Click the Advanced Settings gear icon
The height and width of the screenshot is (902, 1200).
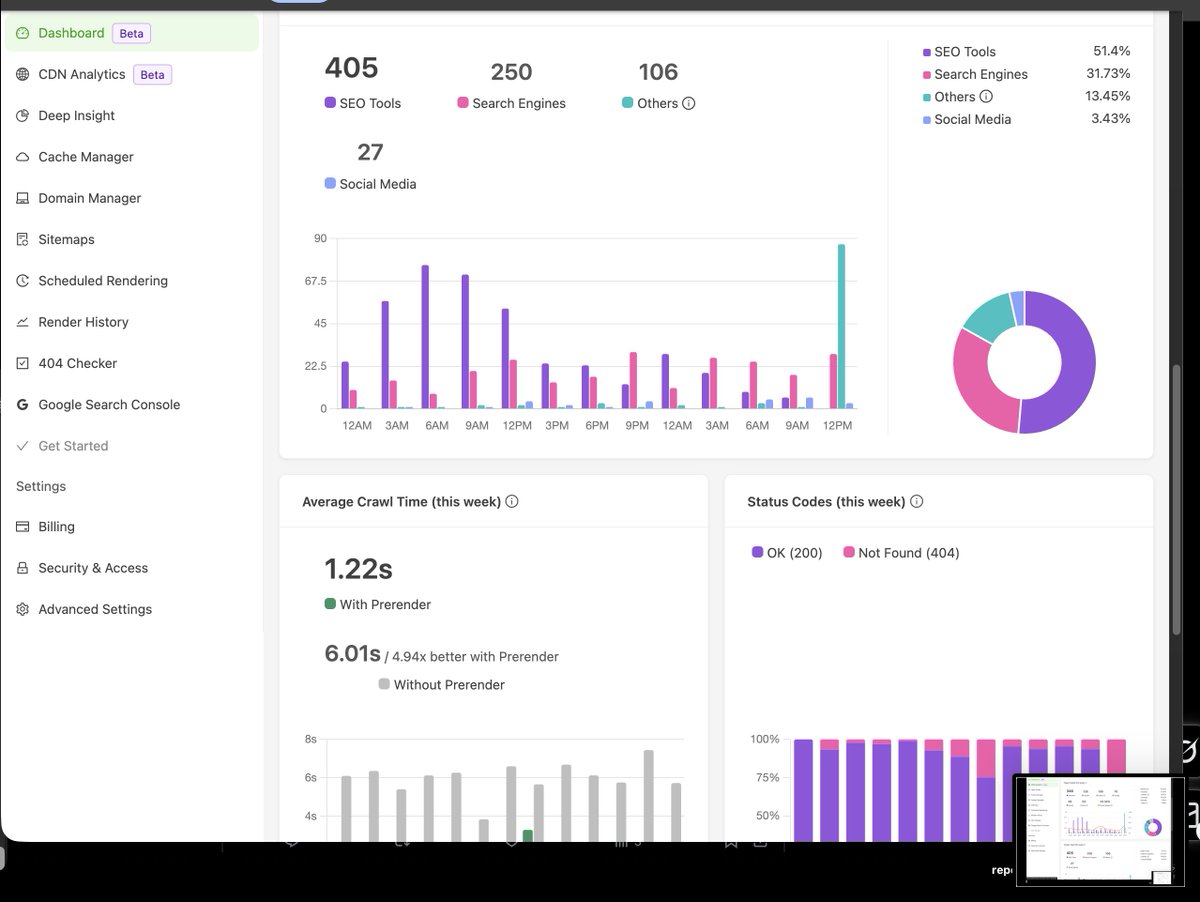(x=23, y=609)
